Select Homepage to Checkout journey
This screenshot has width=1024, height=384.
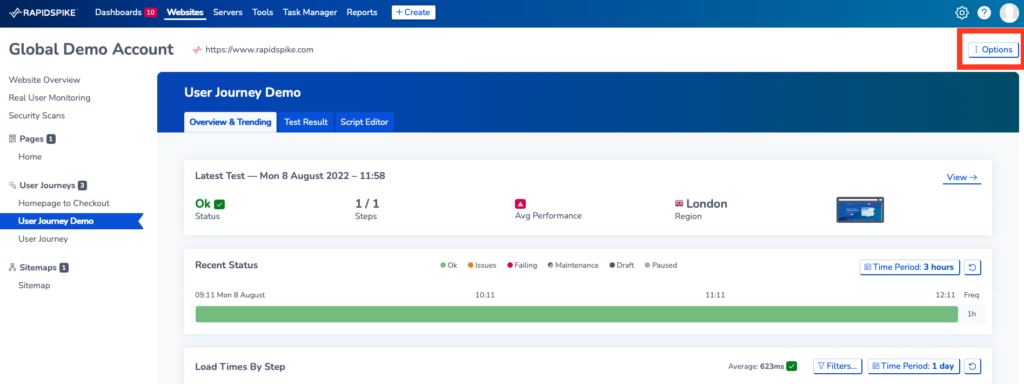coord(64,203)
